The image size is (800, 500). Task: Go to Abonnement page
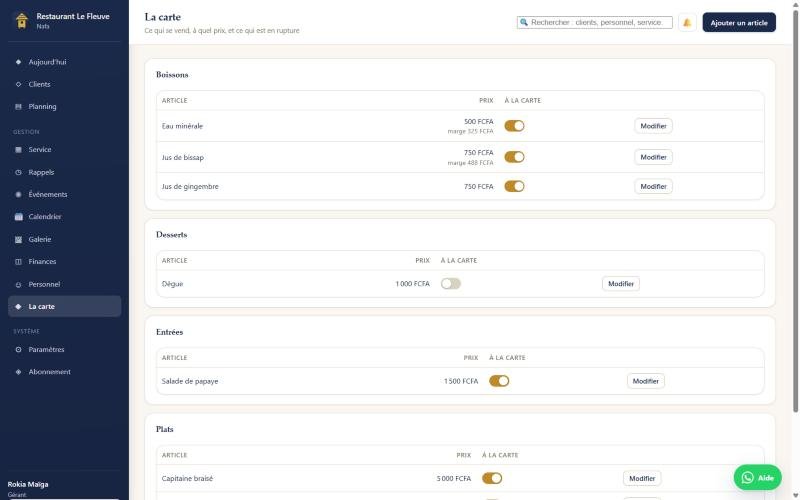(64, 372)
